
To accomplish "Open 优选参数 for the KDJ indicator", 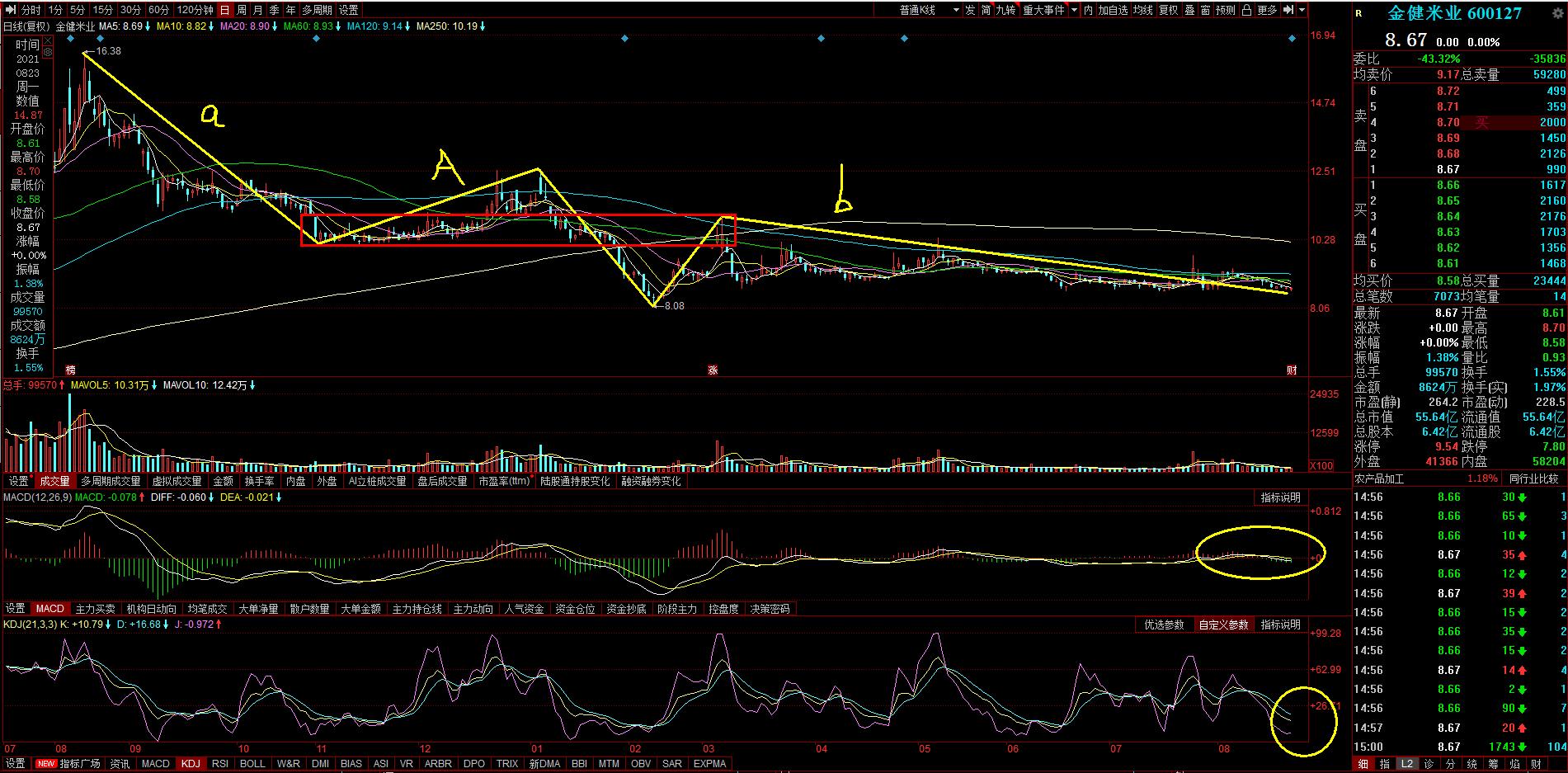I will pos(1164,625).
